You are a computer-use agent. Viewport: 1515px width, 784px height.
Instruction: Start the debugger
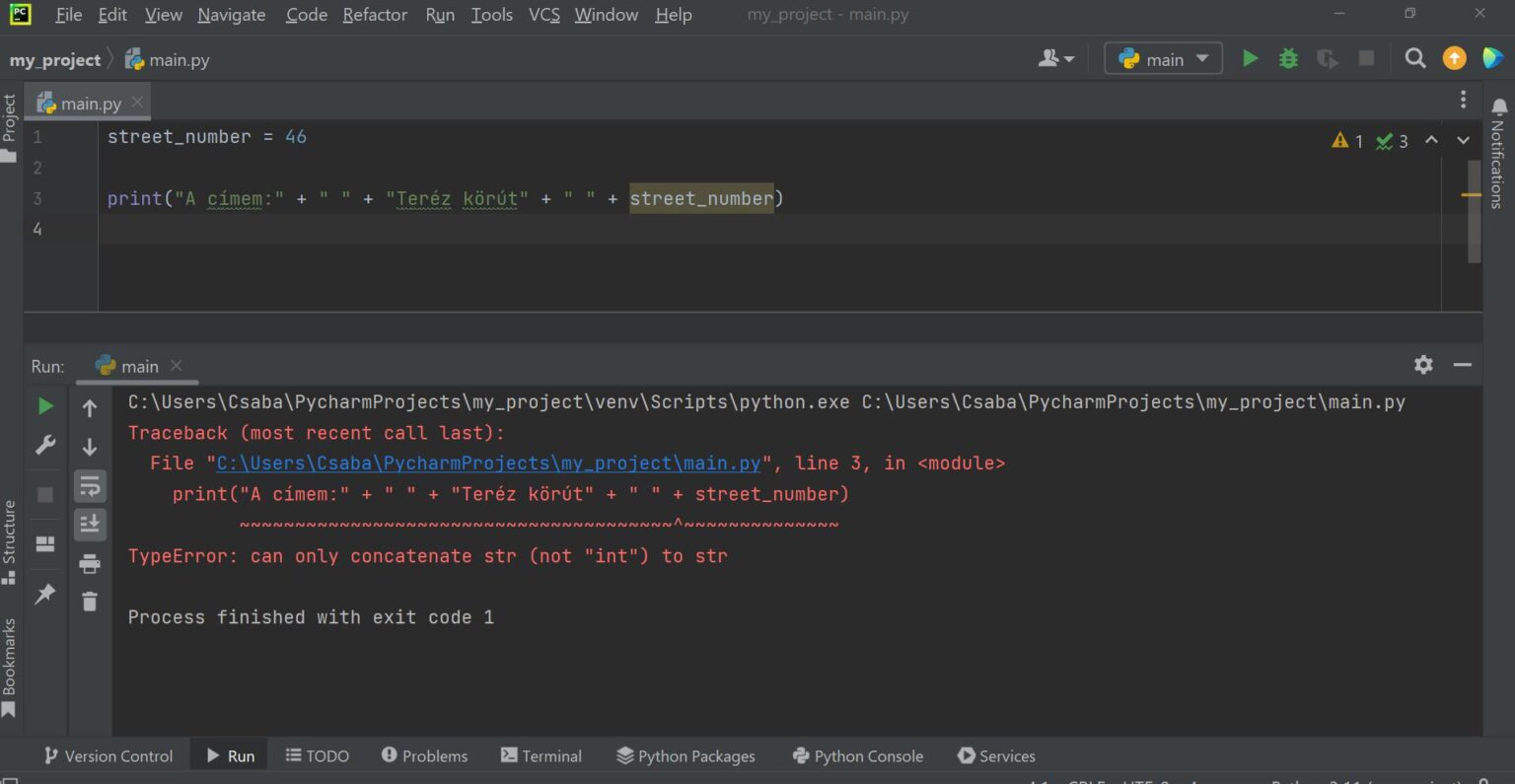[x=1288, y=58]
